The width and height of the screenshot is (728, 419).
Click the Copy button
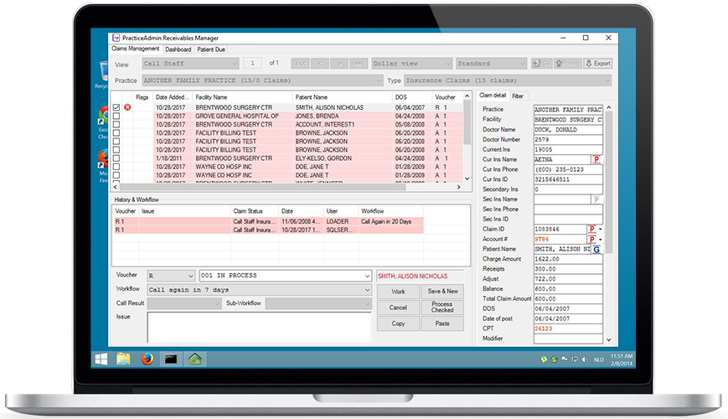point(398,323)
